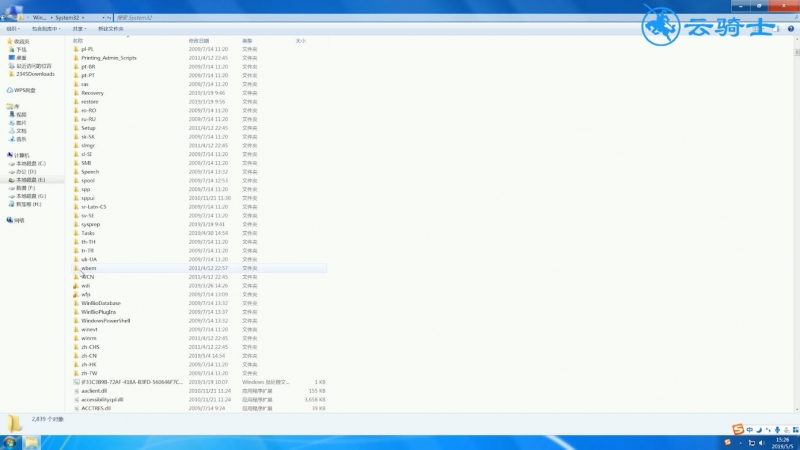Open the dropdown arrow after System32 in address bar
This screenshot has width=800, height=450.
tap(83, 18)
